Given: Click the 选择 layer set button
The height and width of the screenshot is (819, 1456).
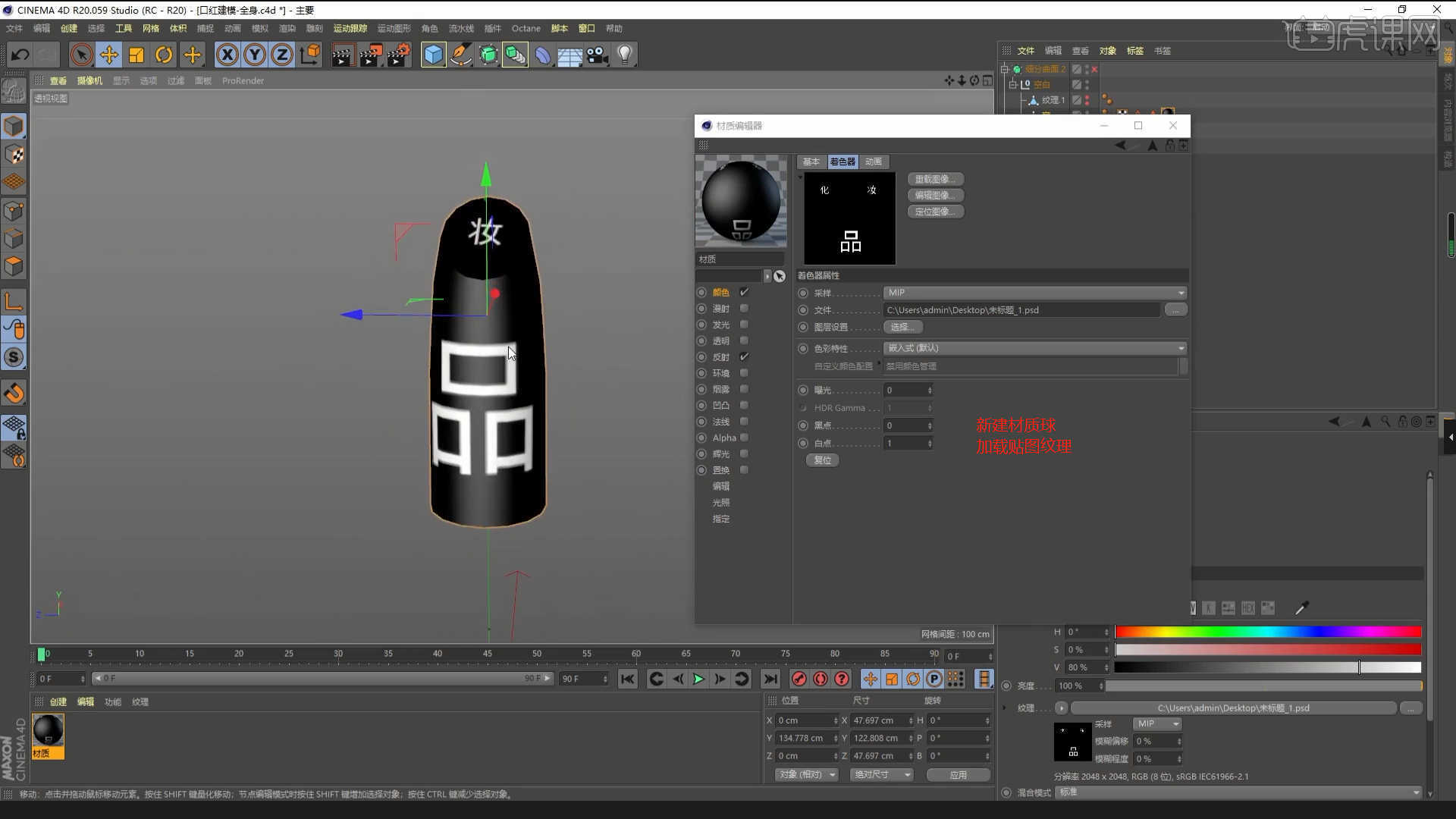Looking at the screenshot, I should (903, 327).
